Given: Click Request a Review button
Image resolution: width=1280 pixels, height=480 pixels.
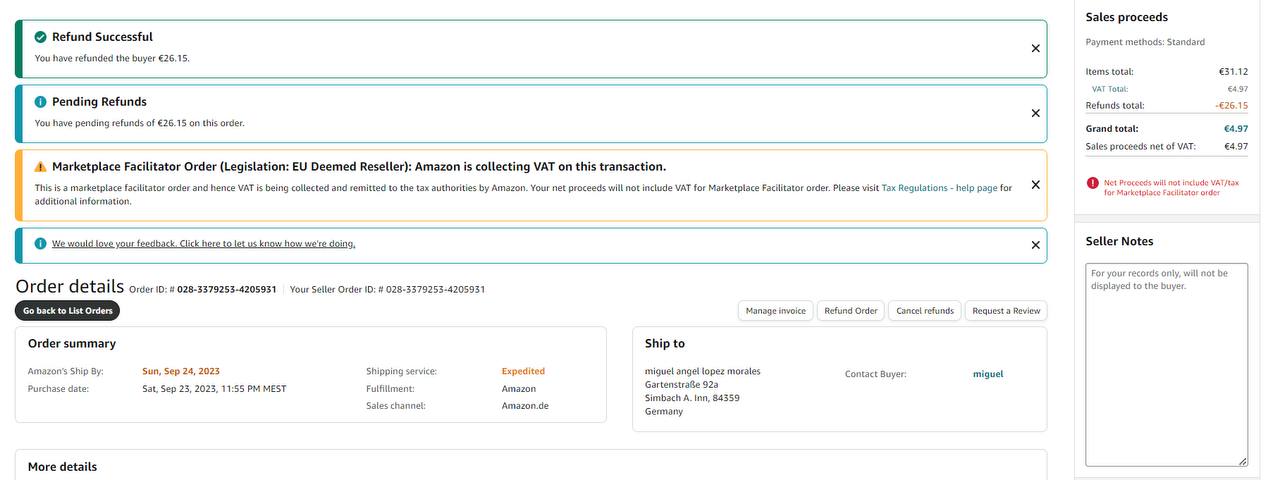Looking at the screenshot, I should click(x=1006, y=311).
